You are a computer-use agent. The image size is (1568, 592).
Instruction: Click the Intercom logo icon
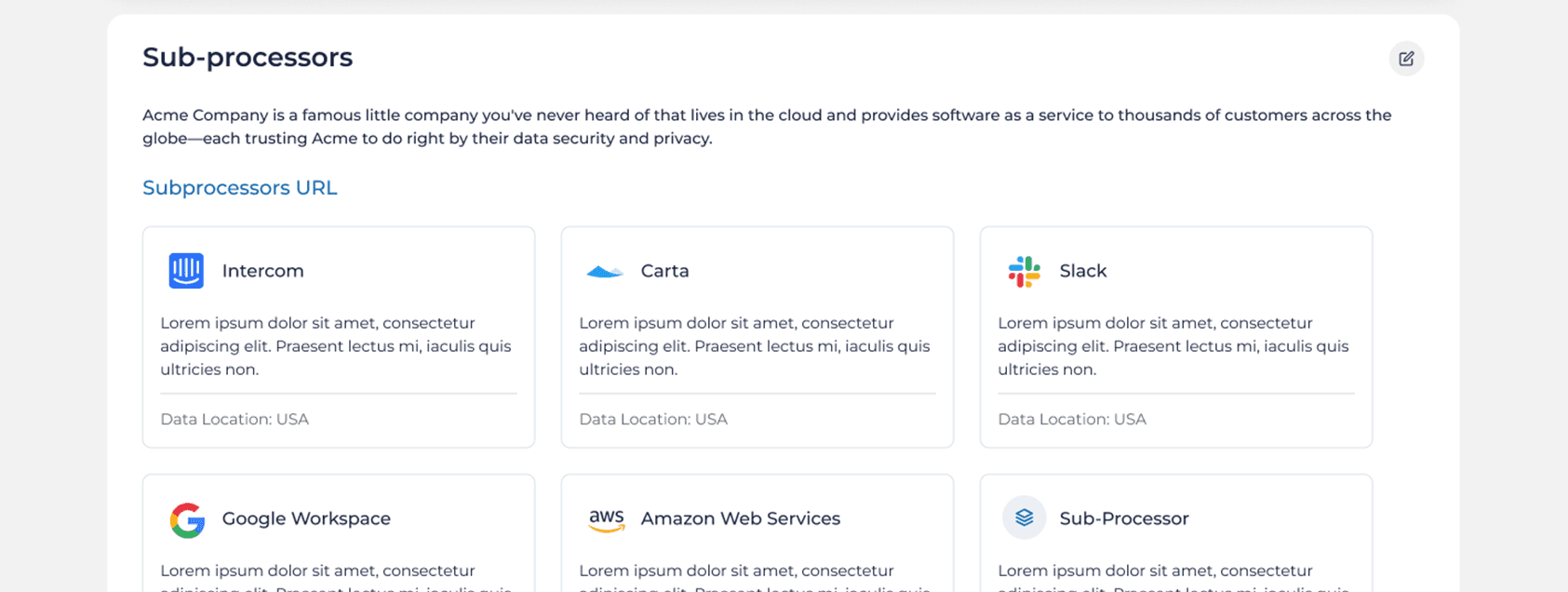[186, 271]
